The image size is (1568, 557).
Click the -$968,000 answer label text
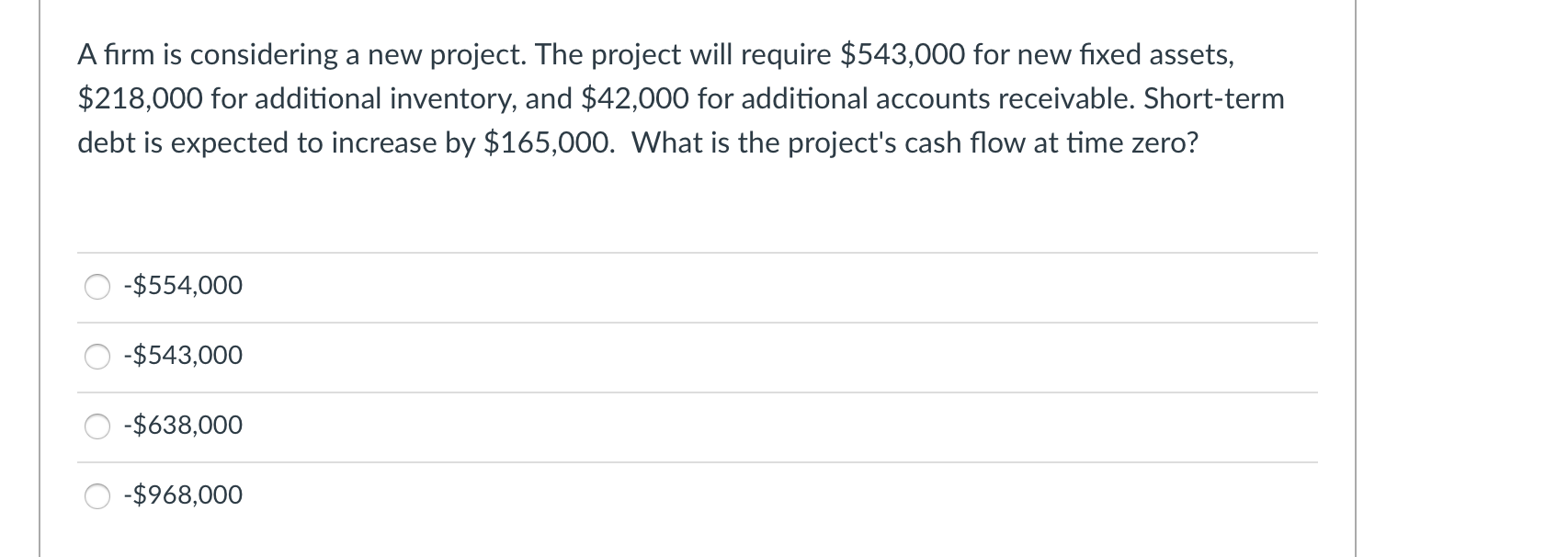183,495
